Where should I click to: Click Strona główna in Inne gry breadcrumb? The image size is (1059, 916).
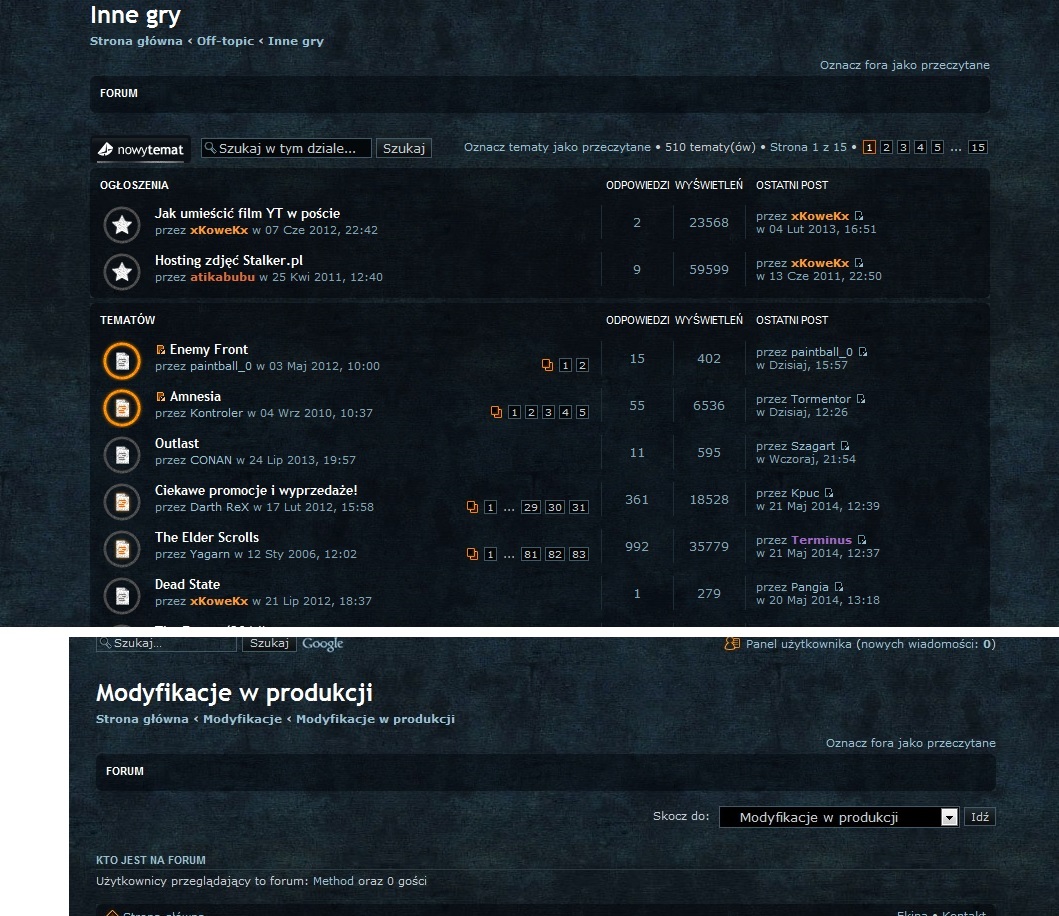coord(136,41)
